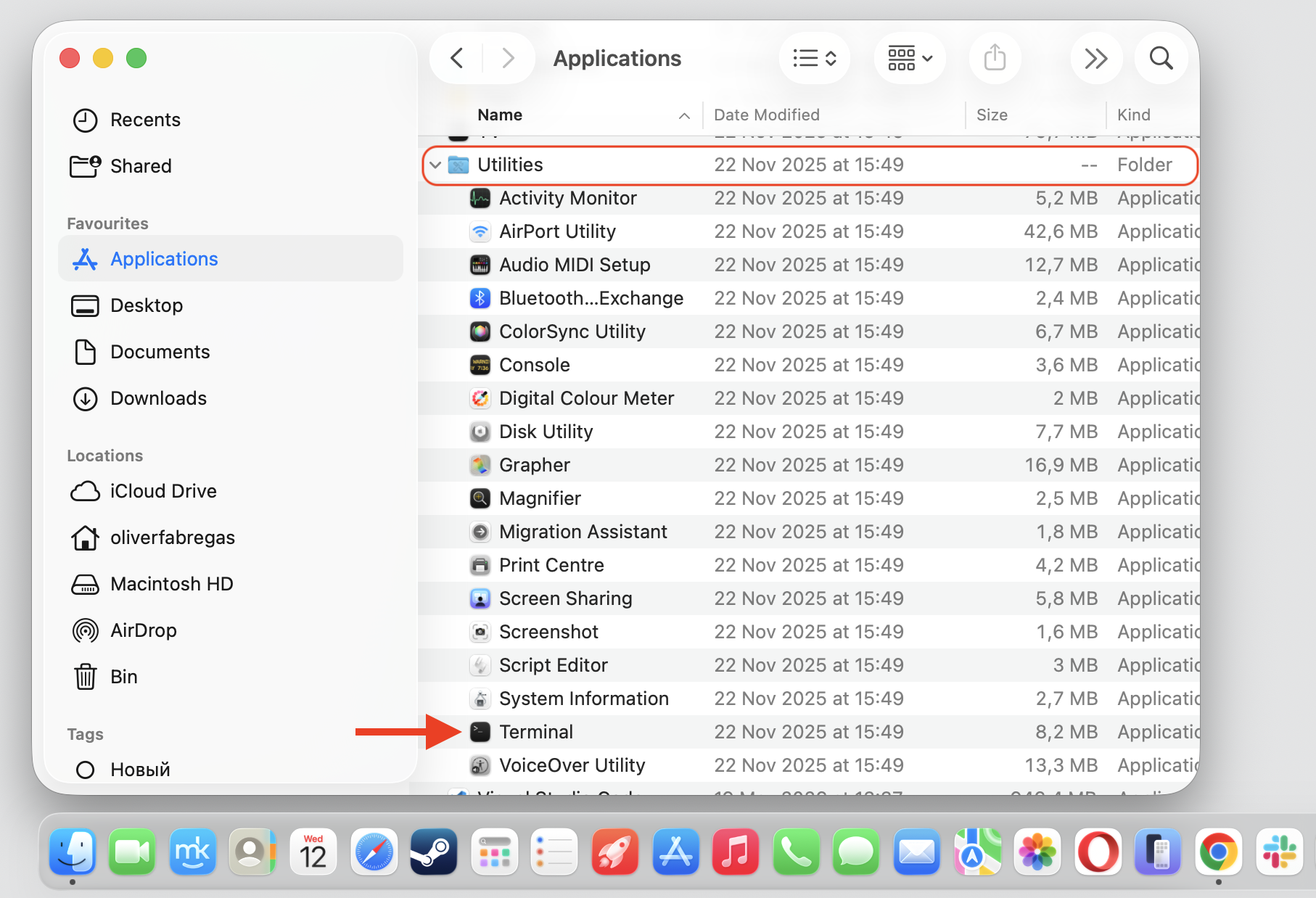Viewport: 1316px width, 898px height.
Task: Open Steam from the Dock
Action: coord(434,852)
